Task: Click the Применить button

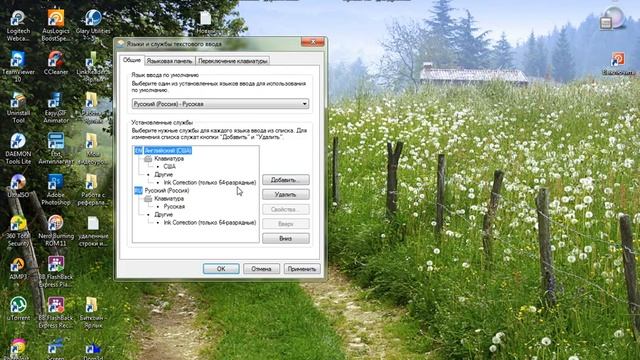Action: click(302, 269)
